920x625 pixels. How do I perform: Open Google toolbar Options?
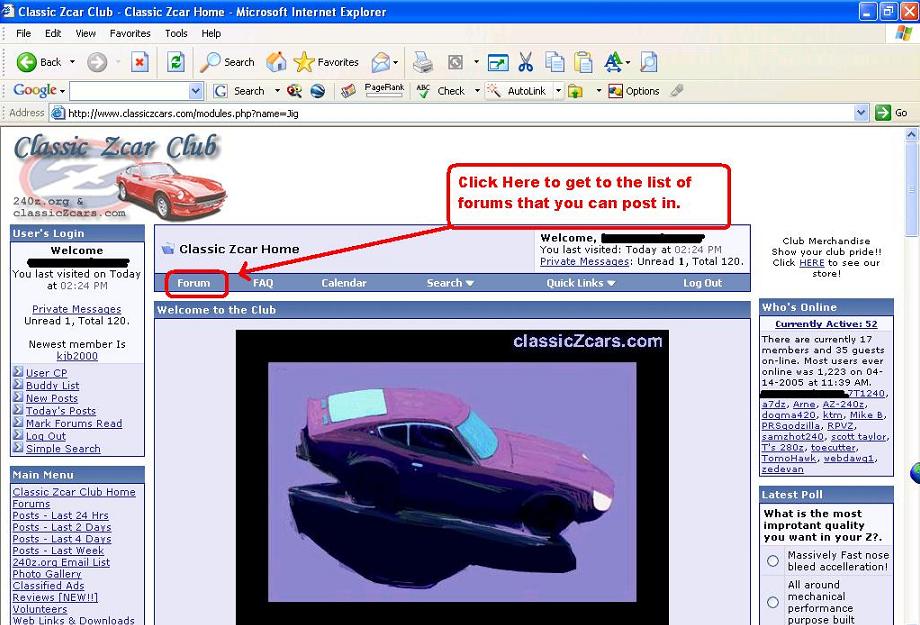point(634,91)
